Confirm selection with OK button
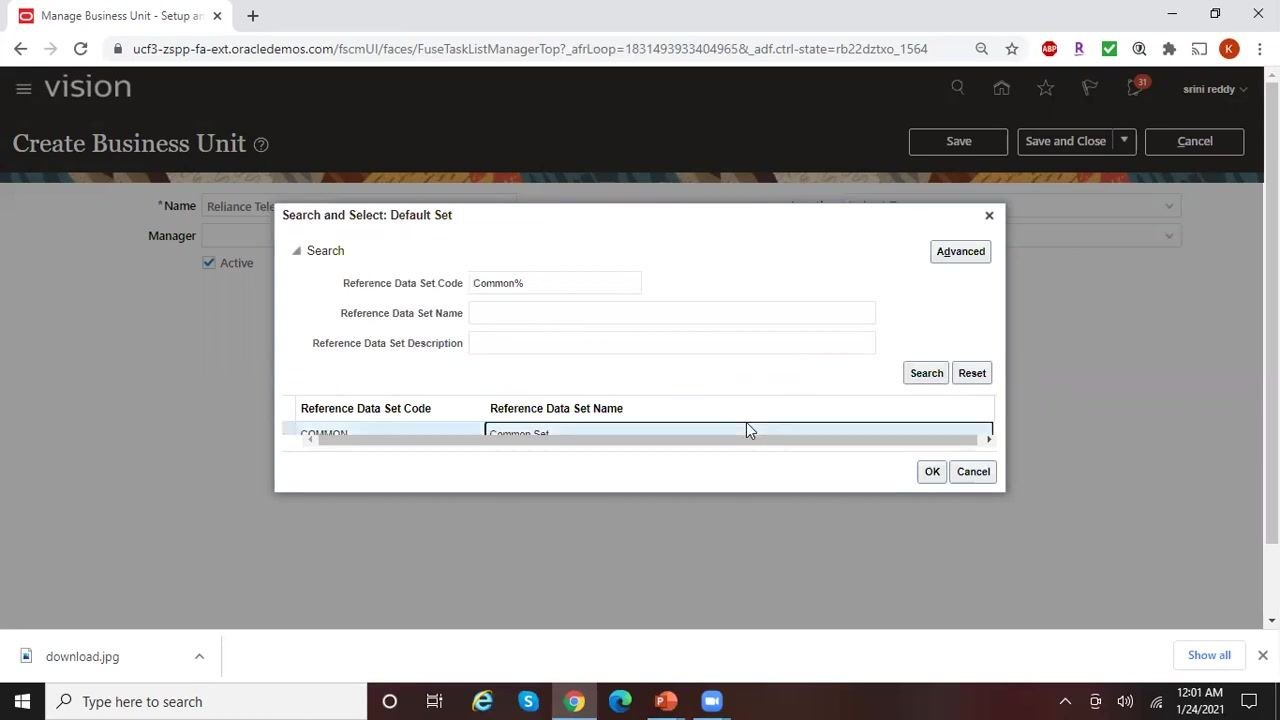The width and height of the screenshot is (1280, 720). pos(932,472)
